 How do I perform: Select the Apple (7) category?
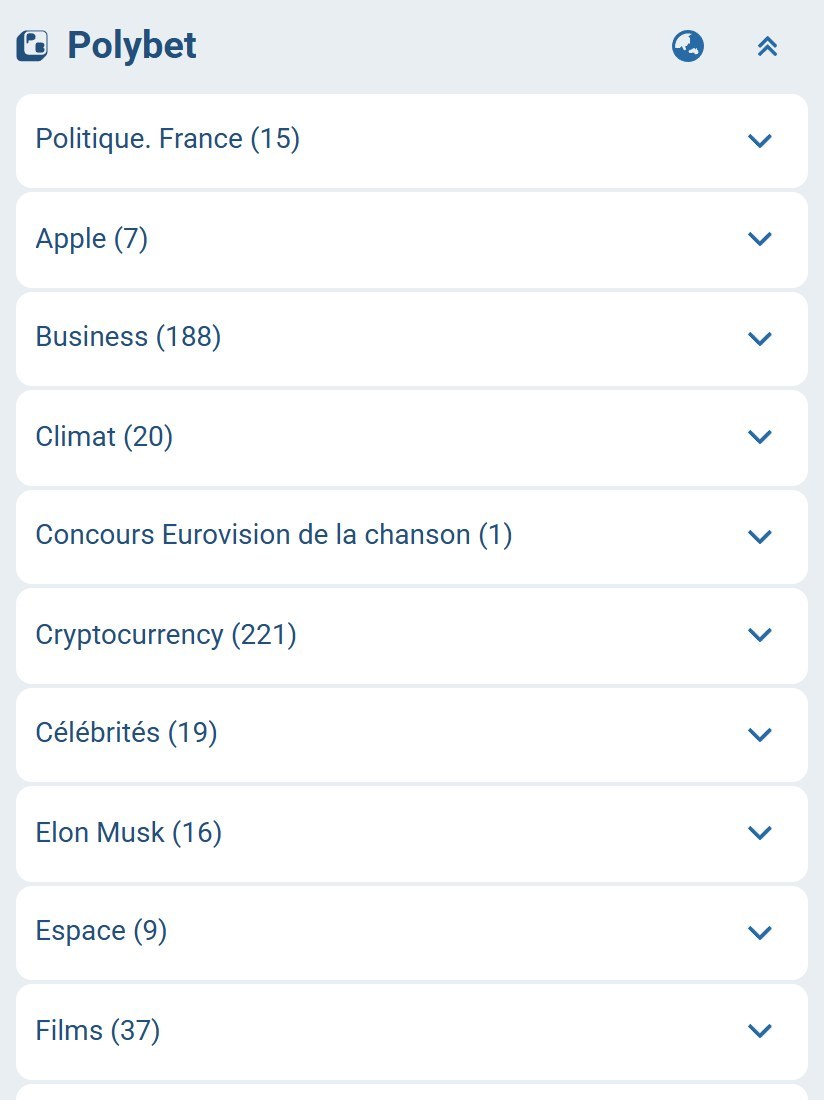(x=92, y=239)
